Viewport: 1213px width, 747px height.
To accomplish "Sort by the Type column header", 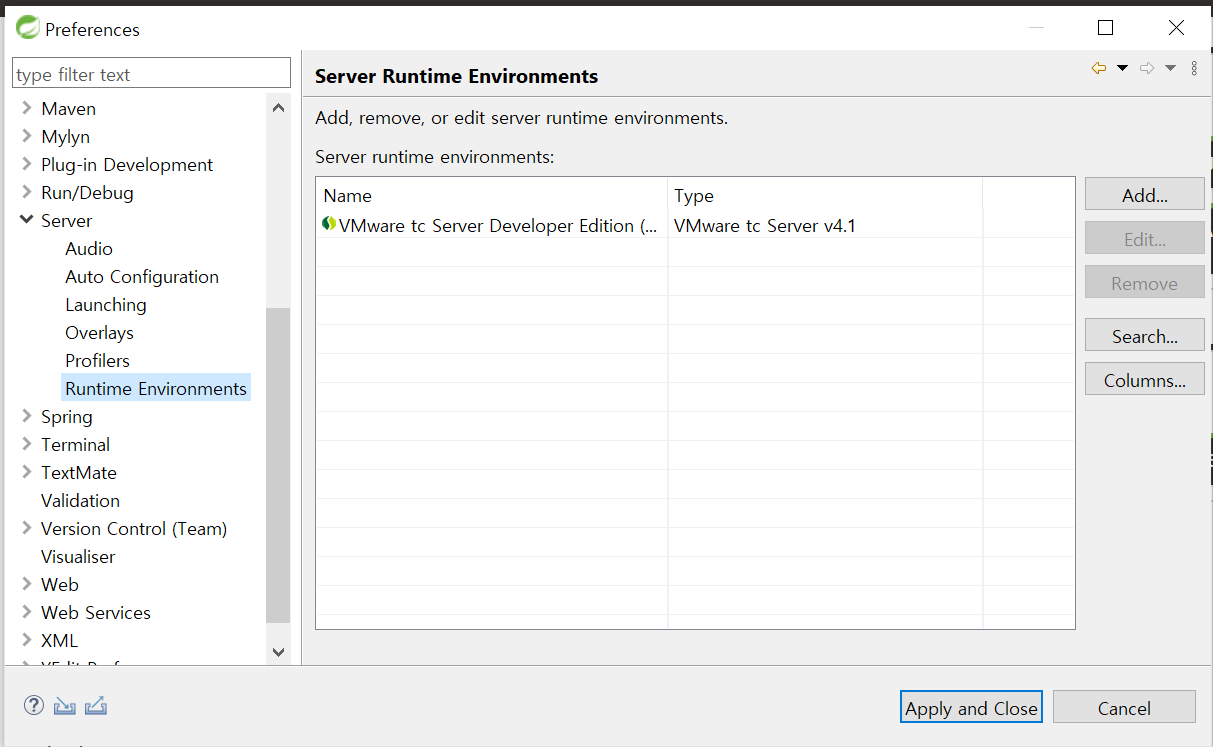I will (825, 195).
